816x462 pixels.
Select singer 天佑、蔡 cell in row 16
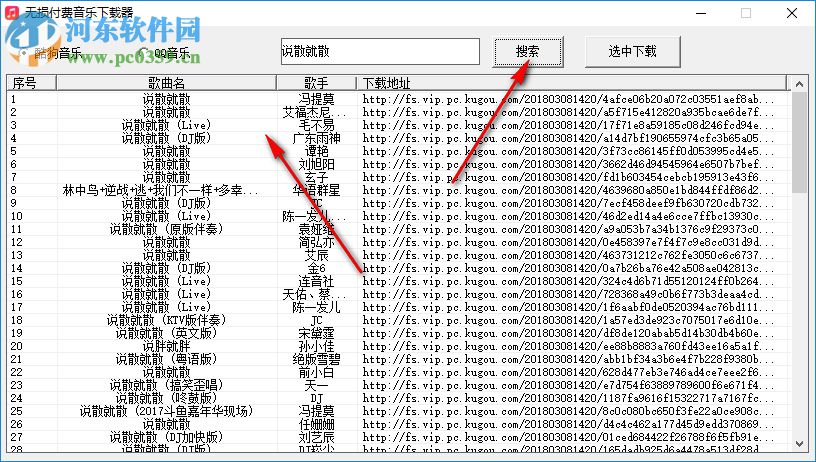click(314, 294)
